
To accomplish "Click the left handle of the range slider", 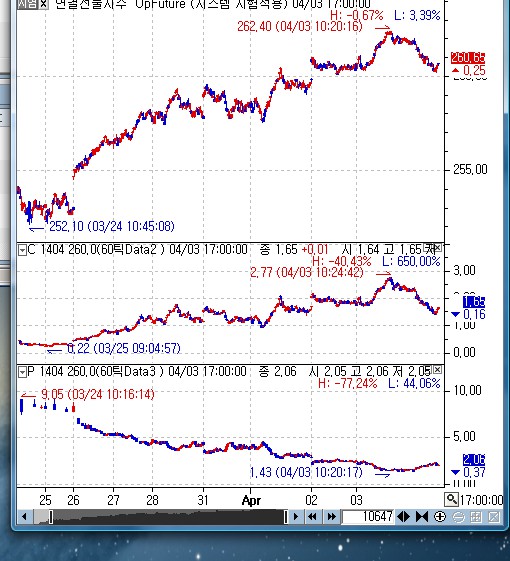I will tap(51, 517).
